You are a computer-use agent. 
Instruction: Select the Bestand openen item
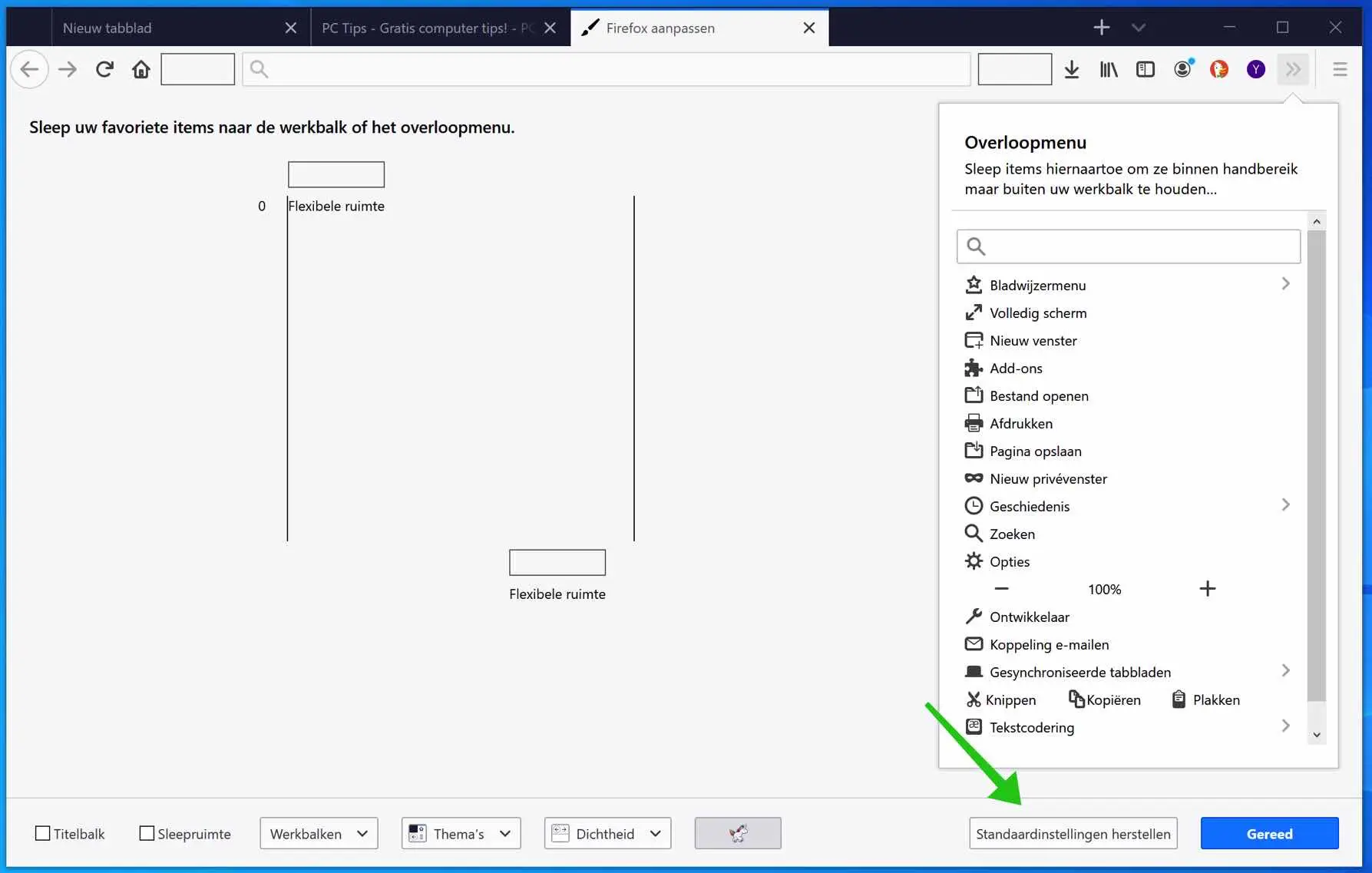pos(1129,395)
